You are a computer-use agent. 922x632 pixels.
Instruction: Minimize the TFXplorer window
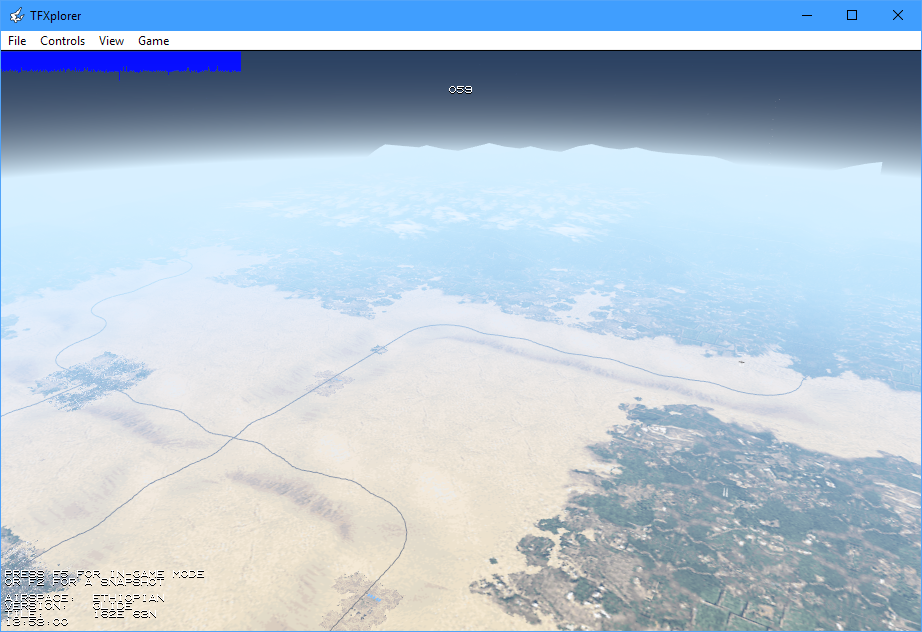(806, 15)
